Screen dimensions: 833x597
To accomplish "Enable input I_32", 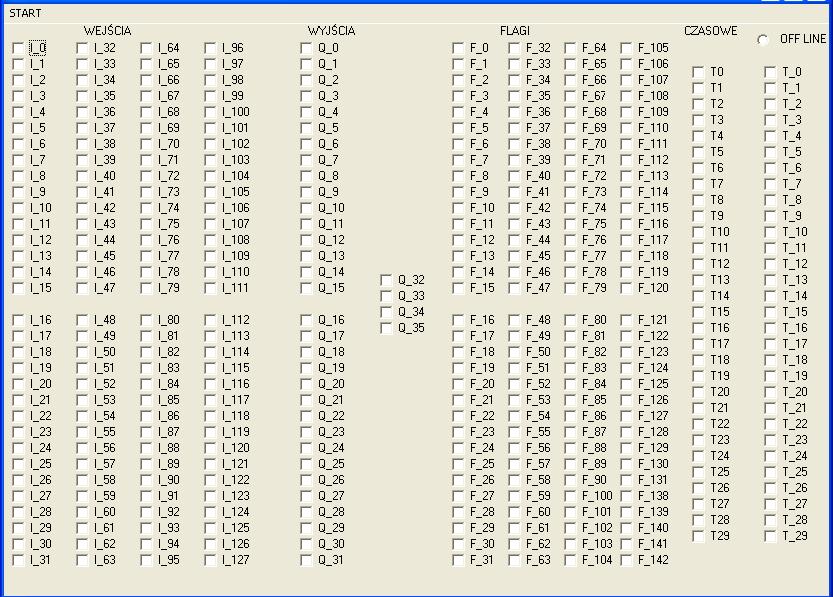I will tap(82, 48).
